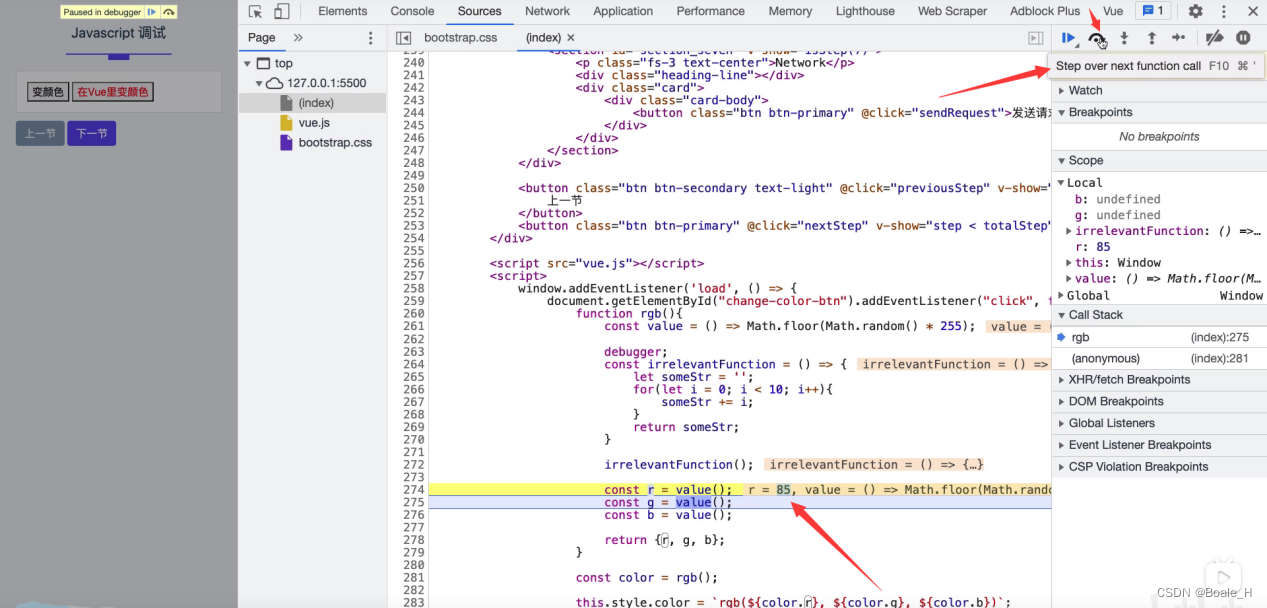Collapse the Local scope
Screen dimensions: 1267x608
click(1061, 183)
